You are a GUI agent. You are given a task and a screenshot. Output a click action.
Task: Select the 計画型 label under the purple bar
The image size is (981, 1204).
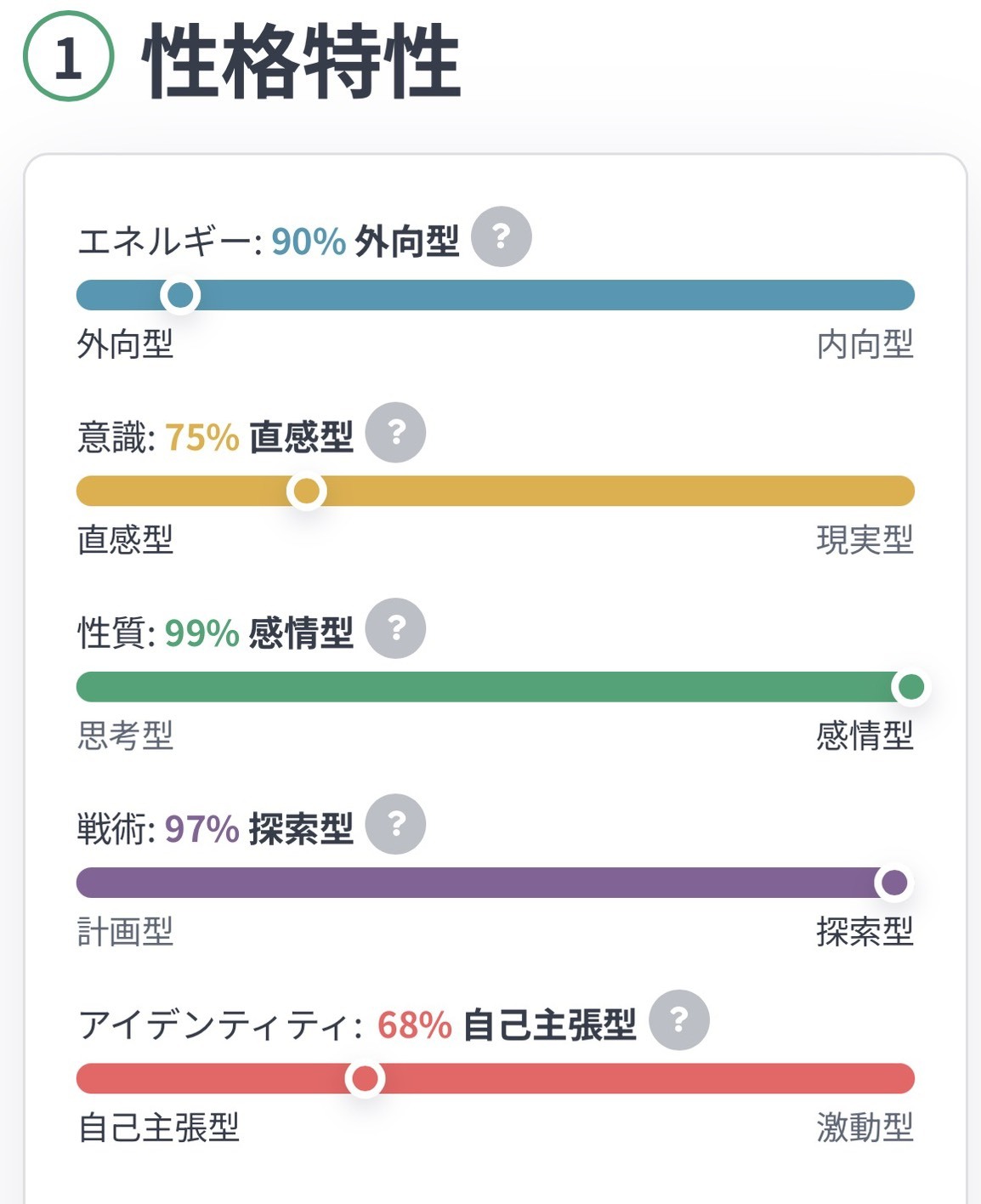coord(126,932)
